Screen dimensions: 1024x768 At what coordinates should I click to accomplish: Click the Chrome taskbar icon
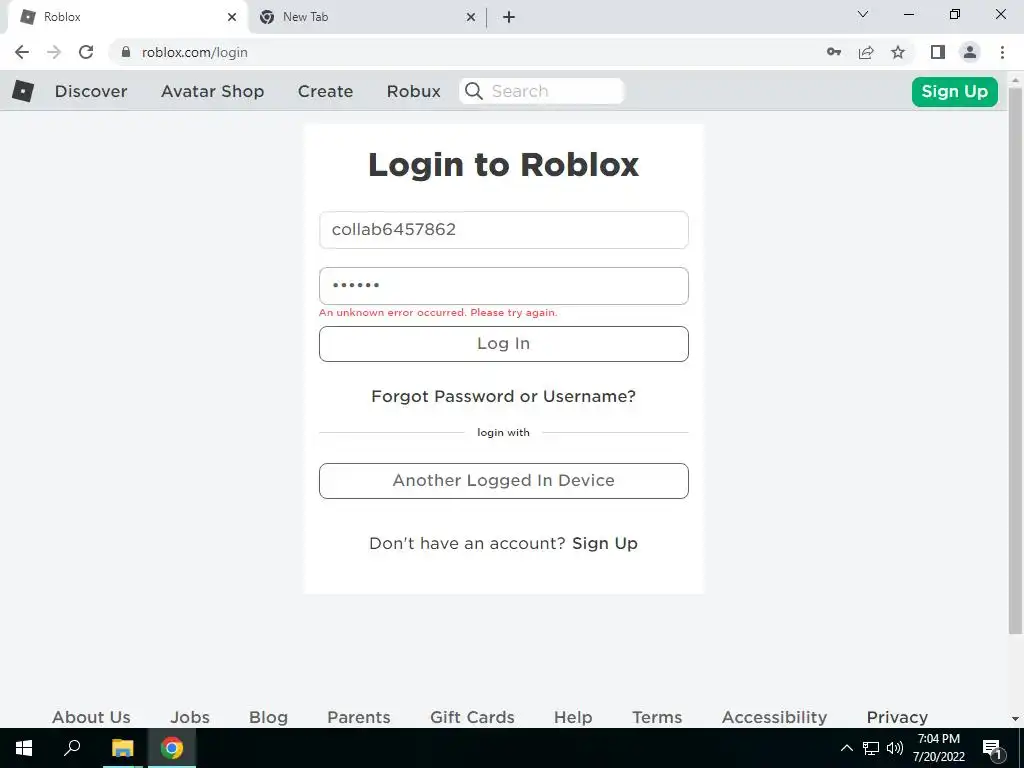coord(172,748)
